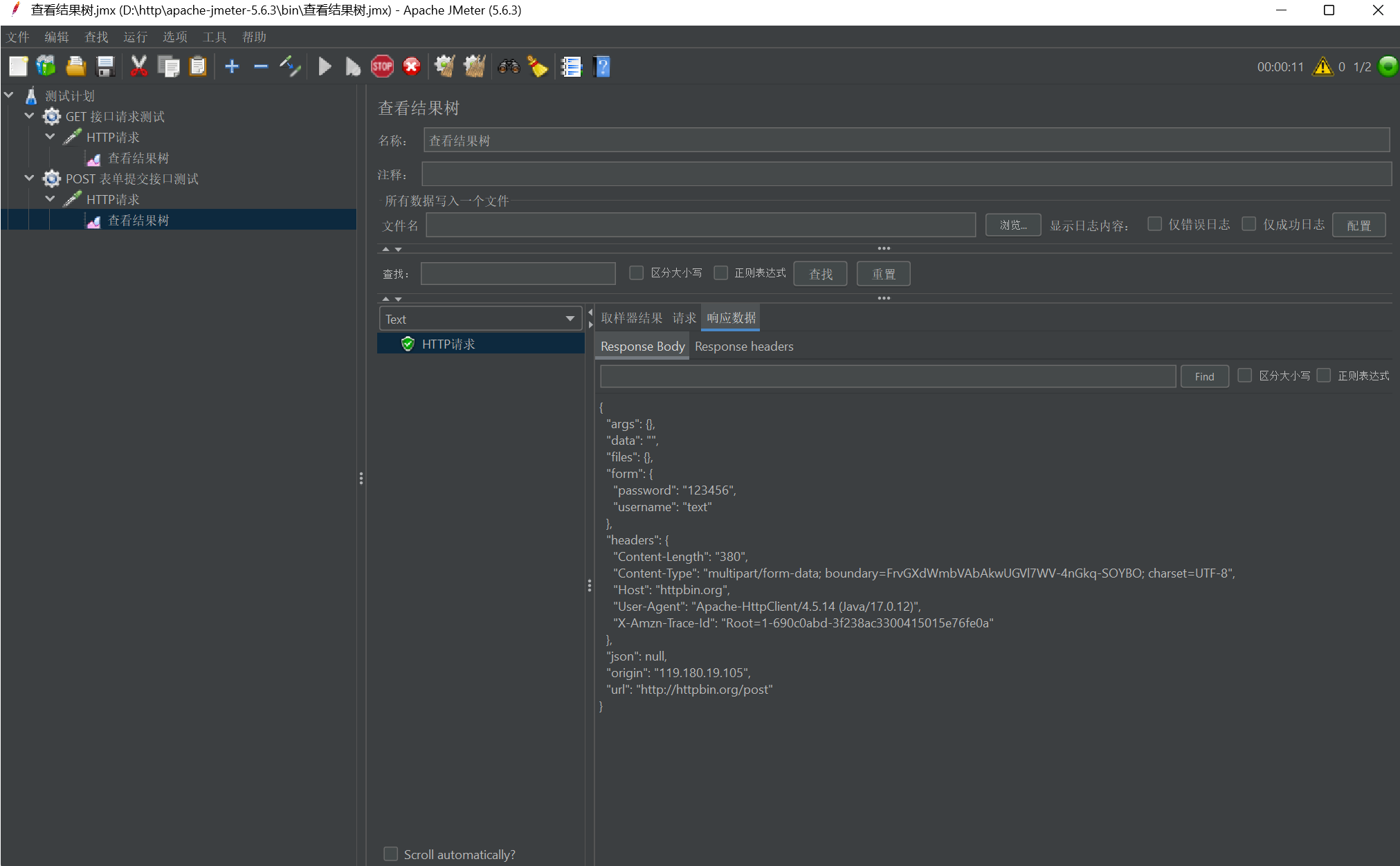Toggle Scroll automatically checkbox
Screen dimensions: 1400x866
pos(391,854)
